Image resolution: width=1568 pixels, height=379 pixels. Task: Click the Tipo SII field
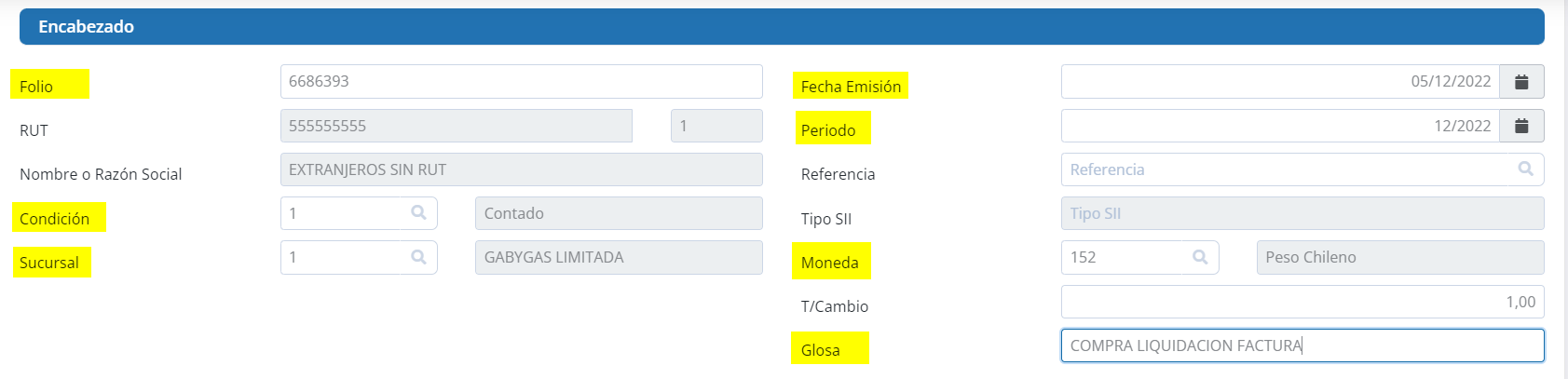[1302, 213]
